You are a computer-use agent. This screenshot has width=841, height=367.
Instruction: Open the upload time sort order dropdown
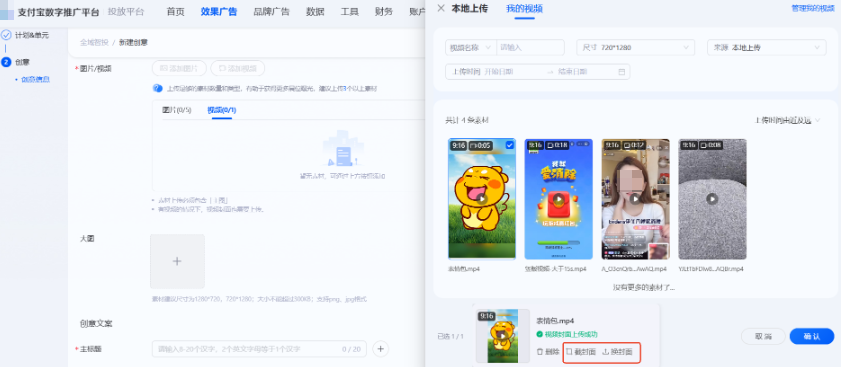click(787, 120)
